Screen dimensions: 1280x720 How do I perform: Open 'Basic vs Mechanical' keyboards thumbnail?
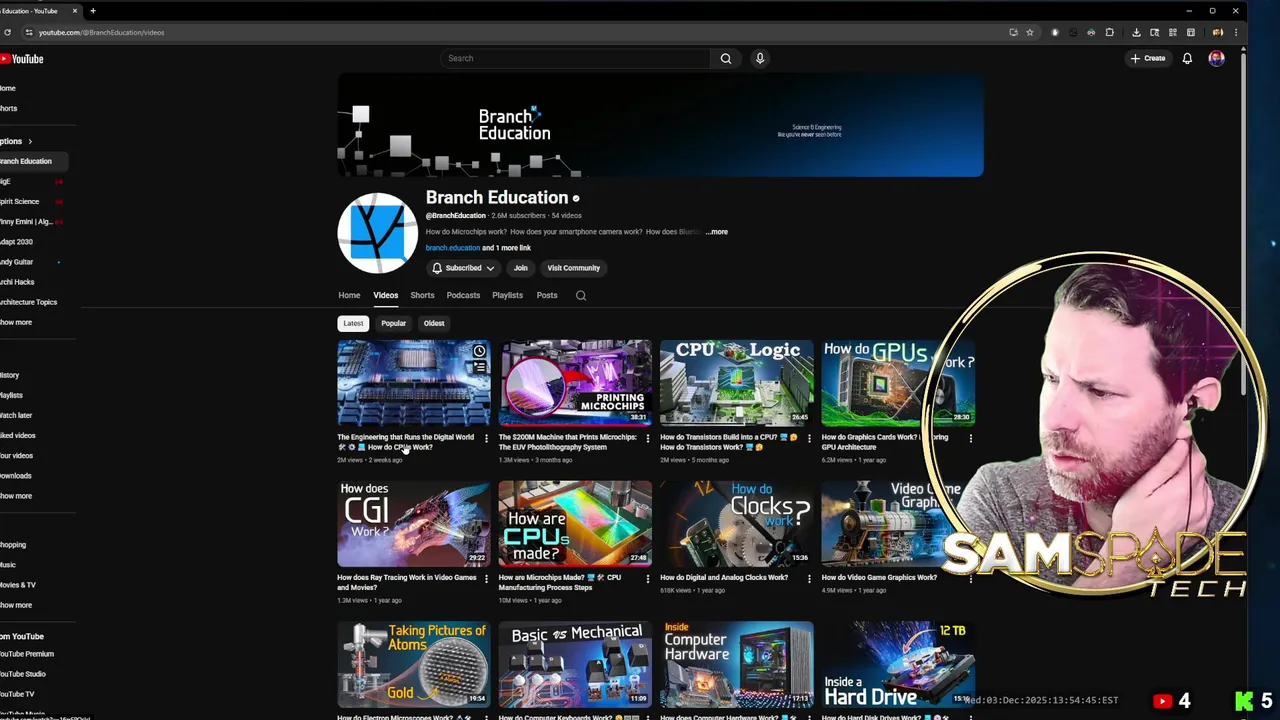pyautogui.click(x=575, y=665)
